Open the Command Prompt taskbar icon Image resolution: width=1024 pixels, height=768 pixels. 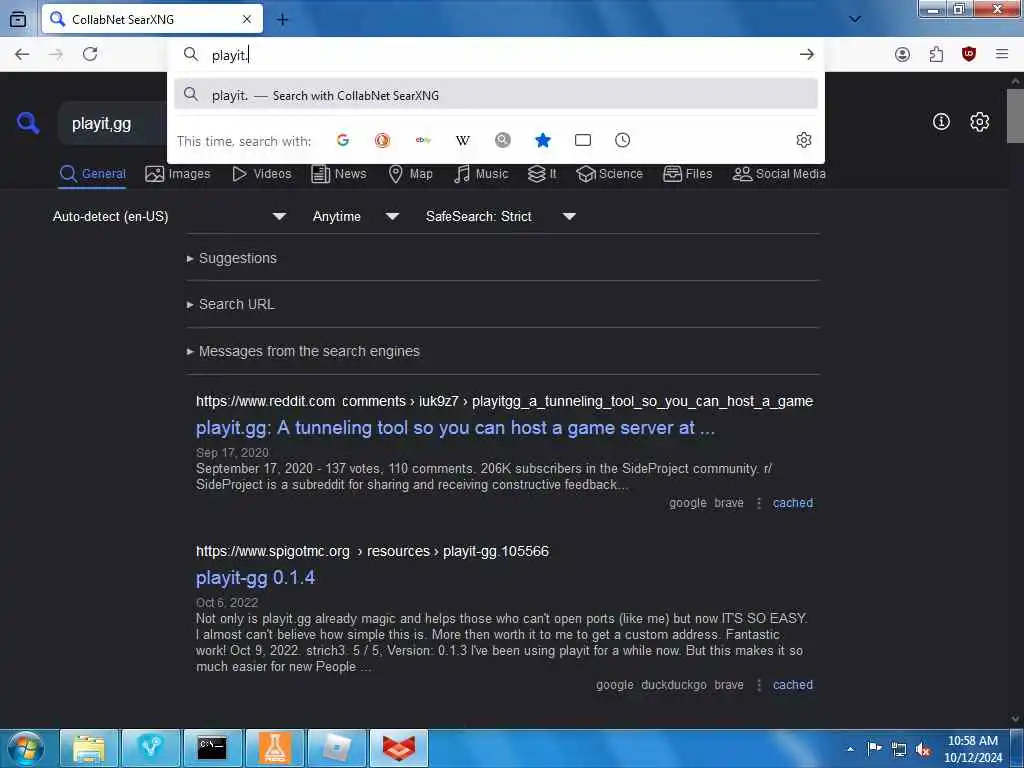click(x=212, y=748)
